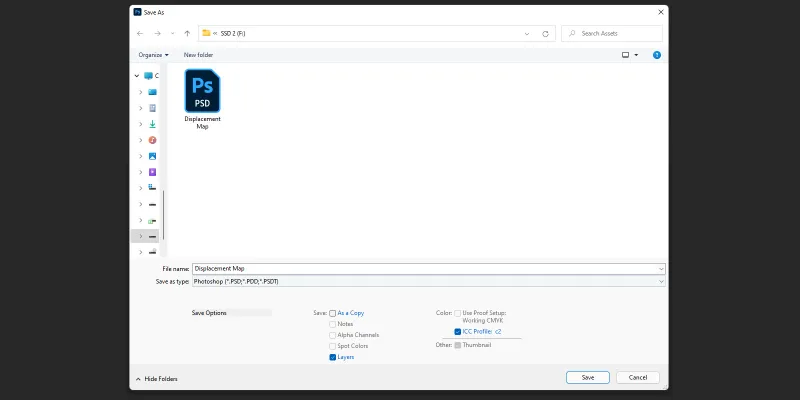Close the Save As dialog
Viewport: 800px width, 400px height.
661,12
